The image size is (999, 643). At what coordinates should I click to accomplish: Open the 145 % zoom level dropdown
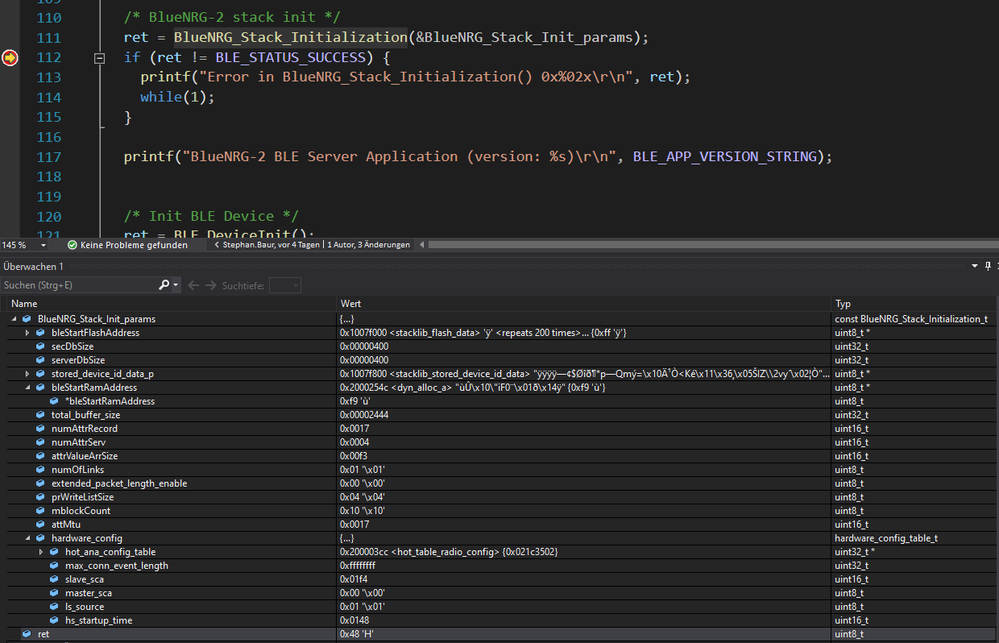[x=41, y=245]
